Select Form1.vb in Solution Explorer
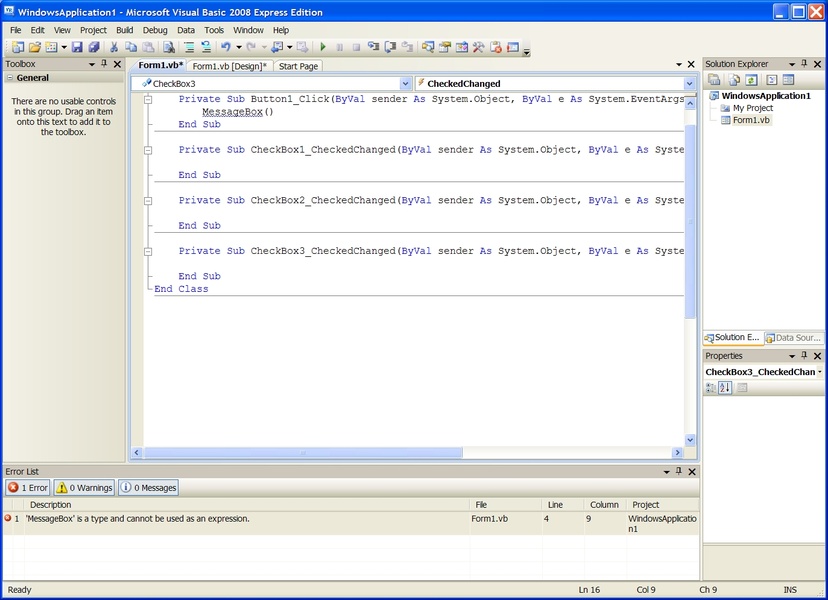Viewport: 828px width, 600px height. (751, 120)
